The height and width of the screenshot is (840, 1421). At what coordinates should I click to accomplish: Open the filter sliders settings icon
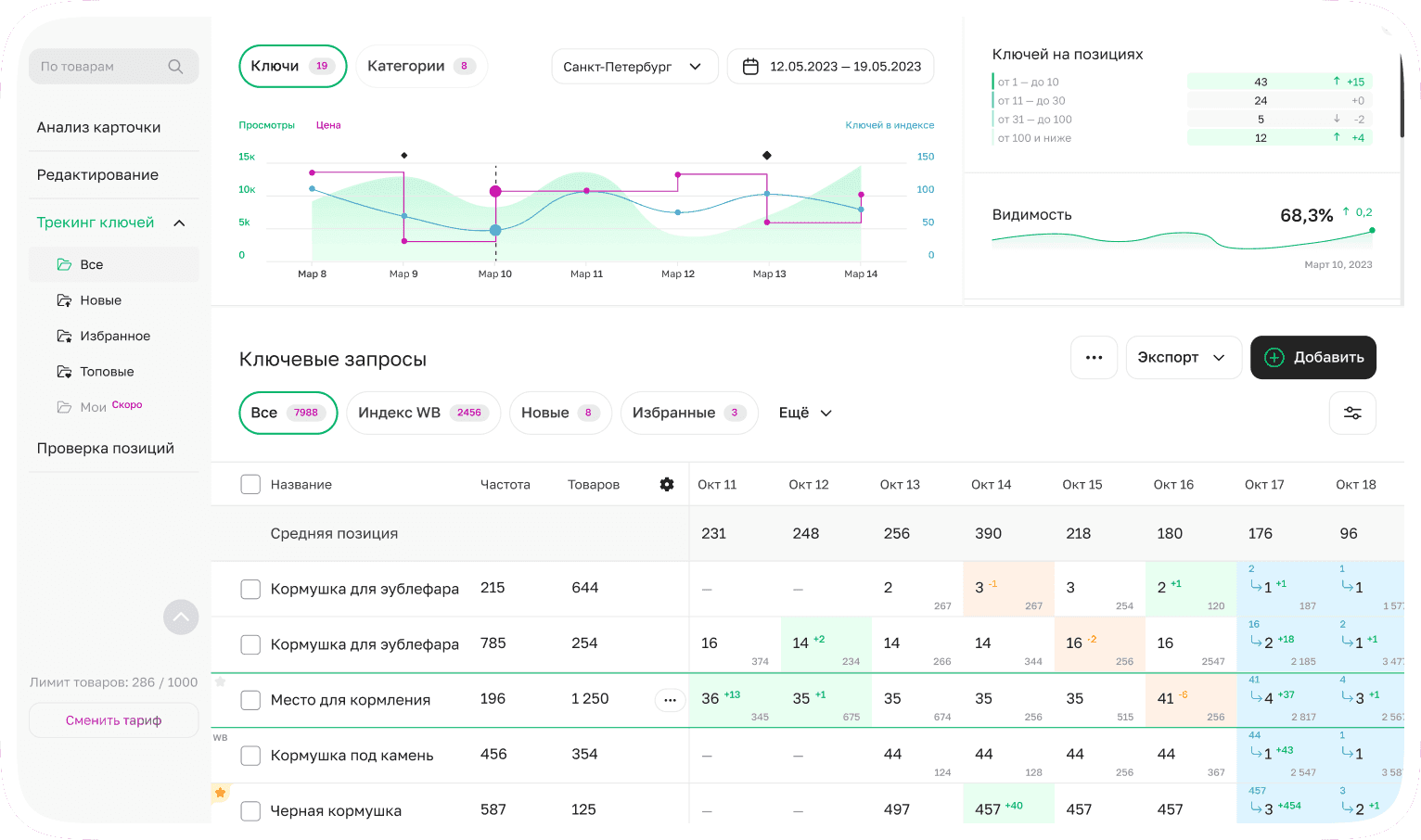coord(1352,414)
